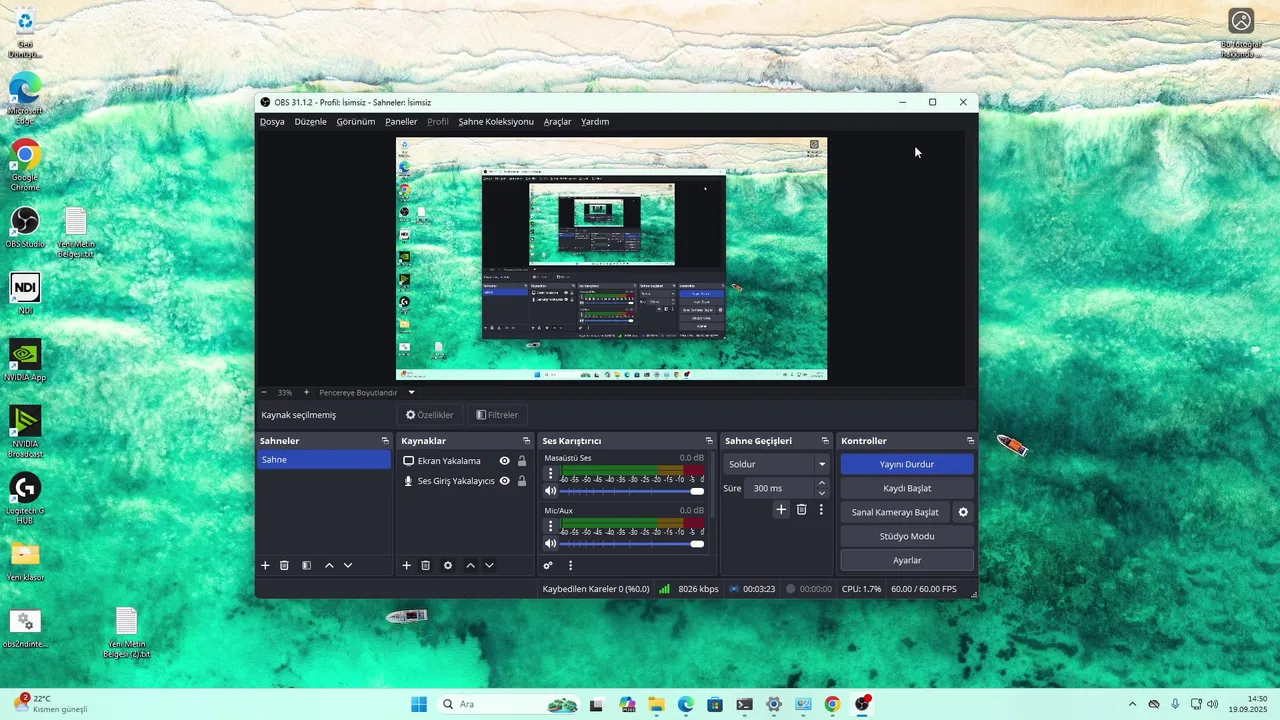Open Görünüm menu

(x=356, y=122)
